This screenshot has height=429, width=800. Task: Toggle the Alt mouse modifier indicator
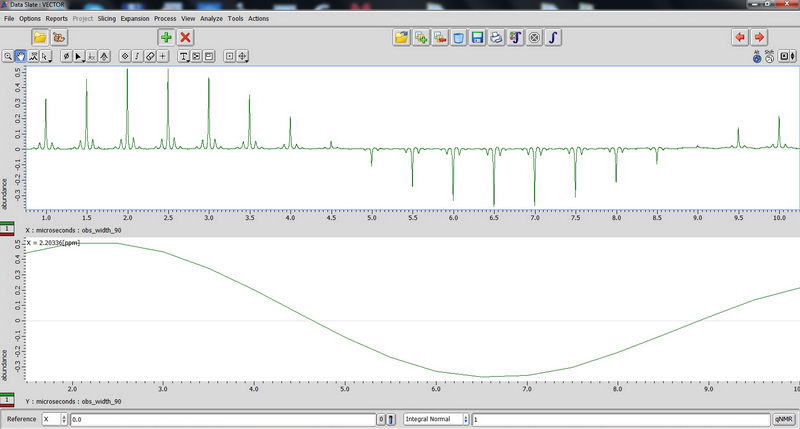(x=756, y=57)
